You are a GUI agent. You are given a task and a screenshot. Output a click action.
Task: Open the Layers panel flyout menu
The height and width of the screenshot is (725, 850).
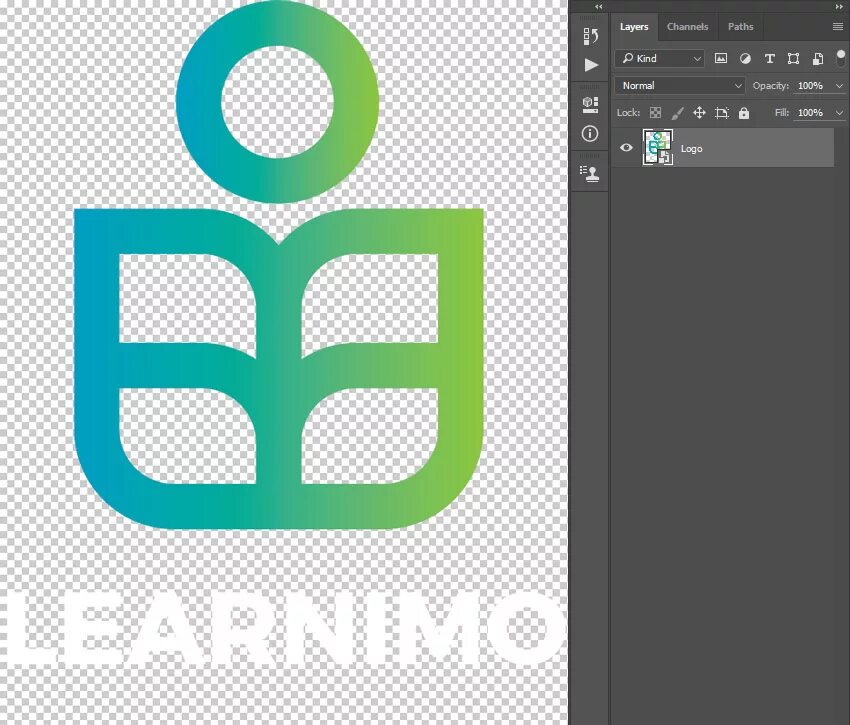tap(838, 27)
